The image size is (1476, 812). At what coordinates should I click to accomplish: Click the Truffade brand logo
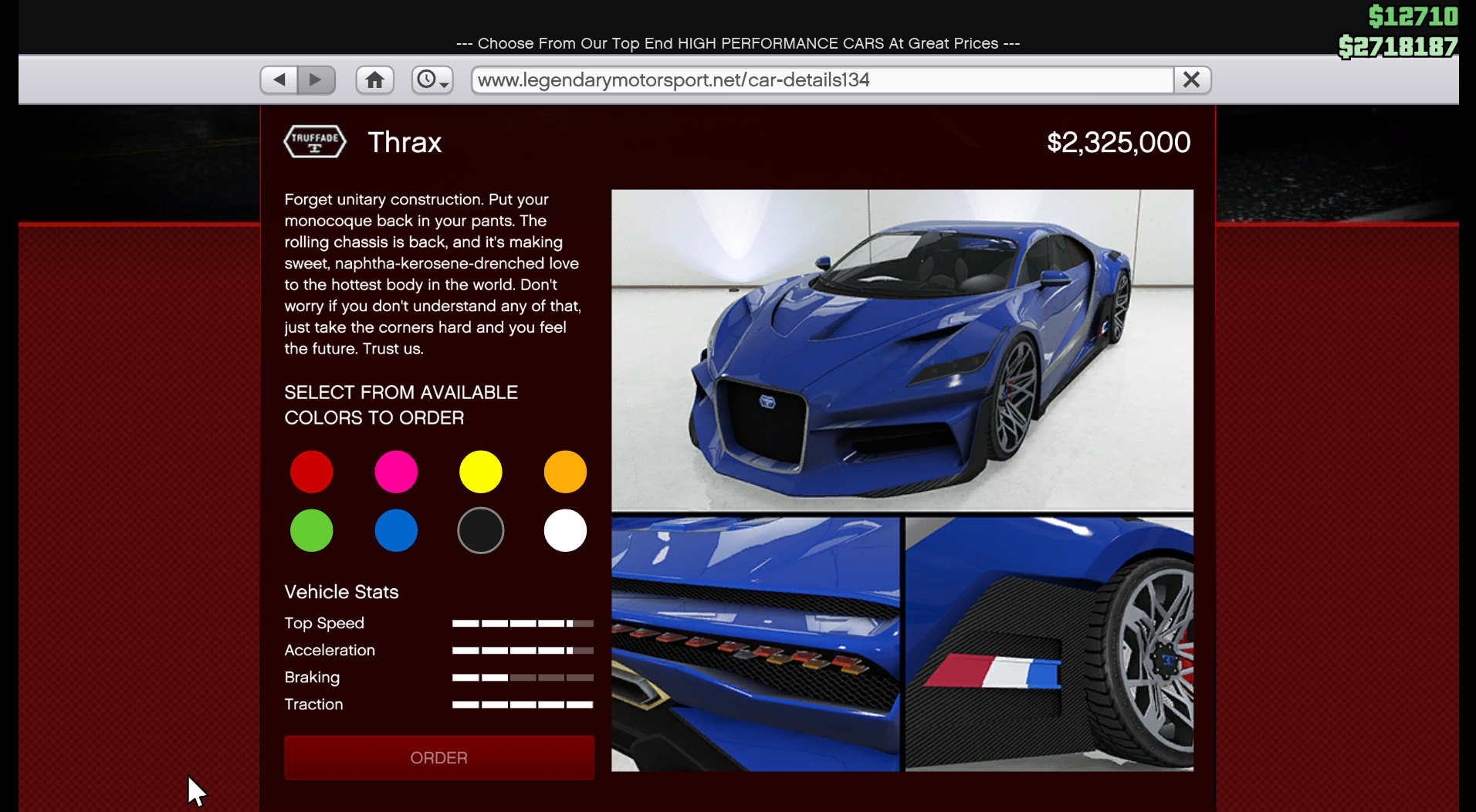pos(314,142)
